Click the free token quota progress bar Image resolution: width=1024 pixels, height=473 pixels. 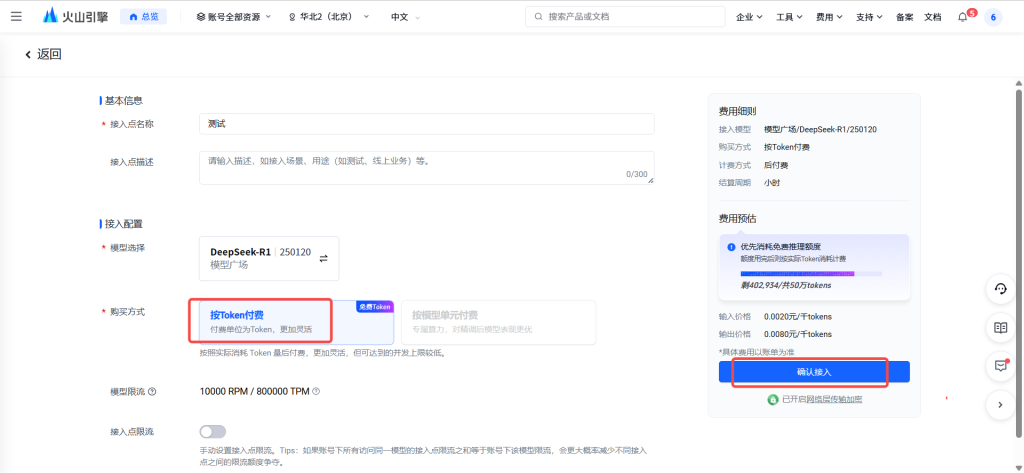click(x=811, y=273)
